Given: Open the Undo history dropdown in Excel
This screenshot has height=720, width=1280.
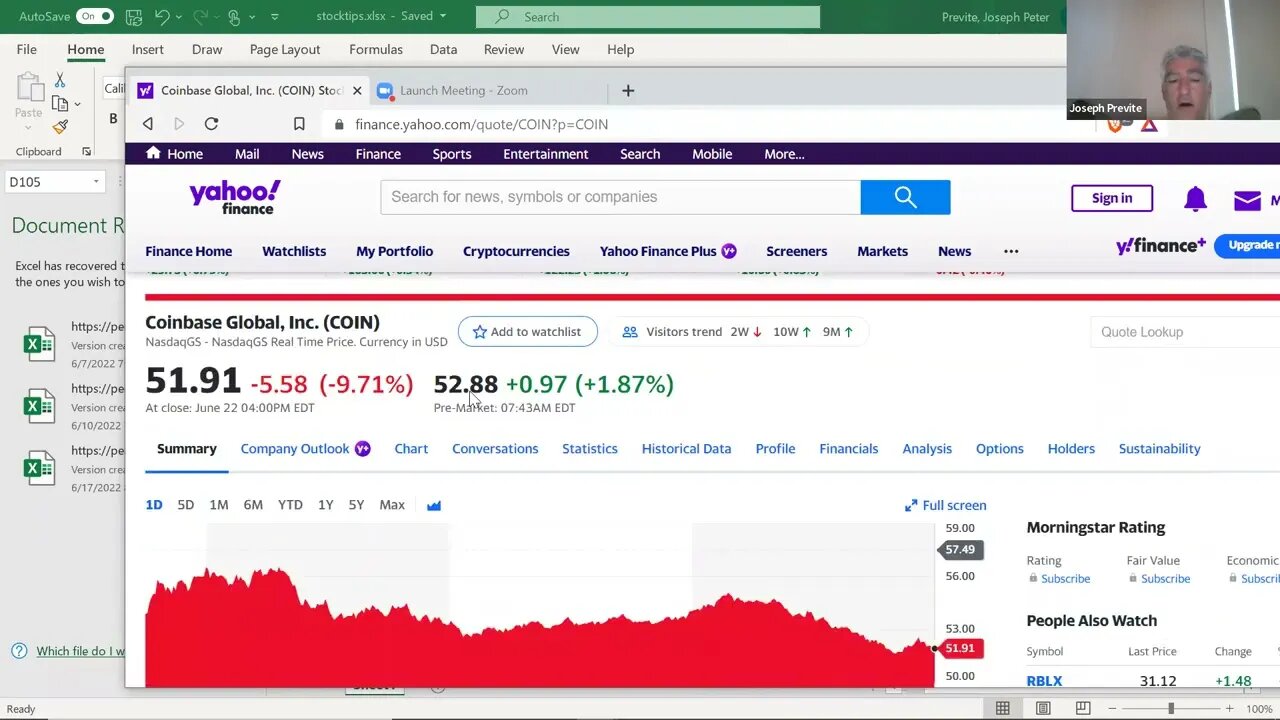Looking at the screenshot, I should (178, 17).
